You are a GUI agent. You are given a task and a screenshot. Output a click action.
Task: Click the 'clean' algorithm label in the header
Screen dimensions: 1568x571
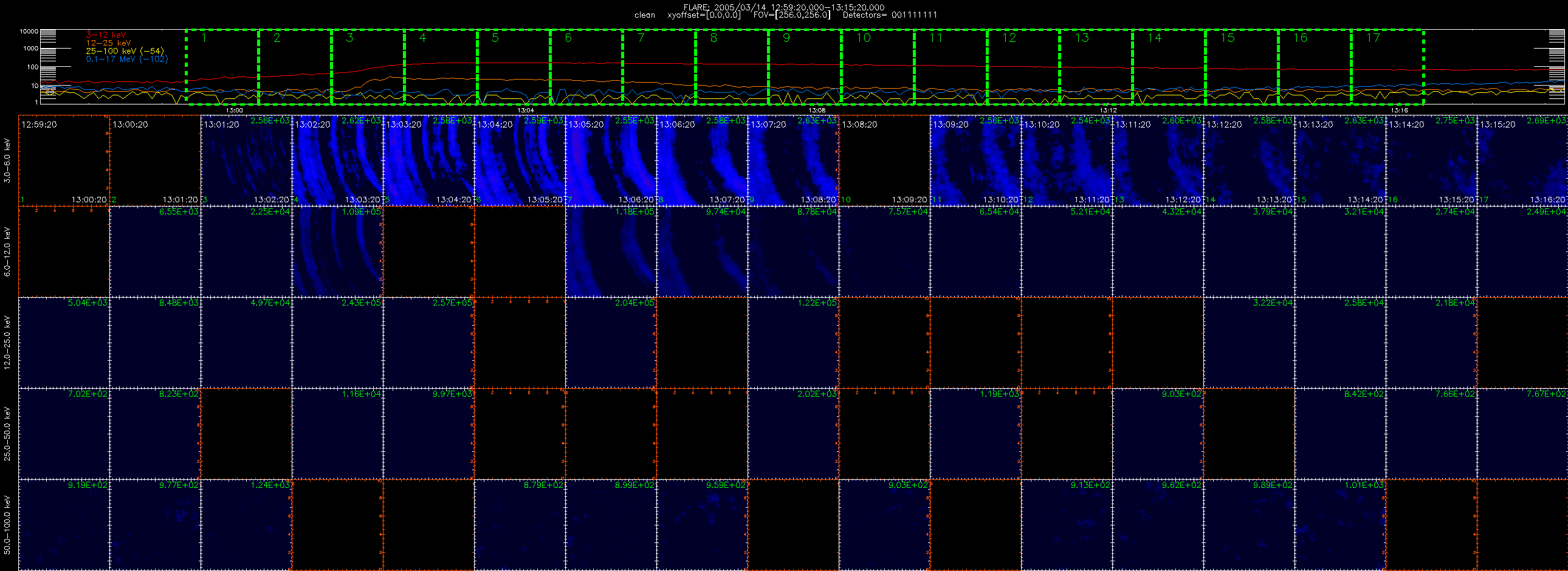[645, 15]
